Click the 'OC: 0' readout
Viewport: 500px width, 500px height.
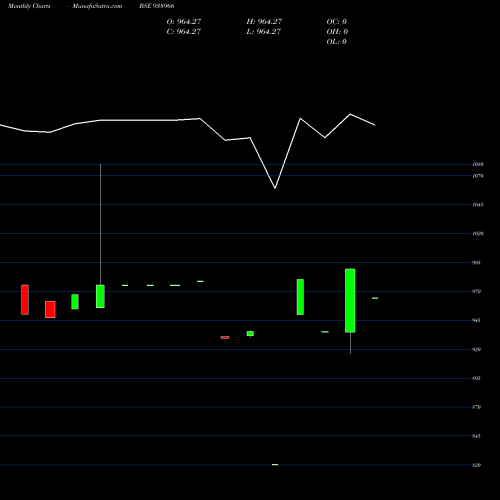337,21
